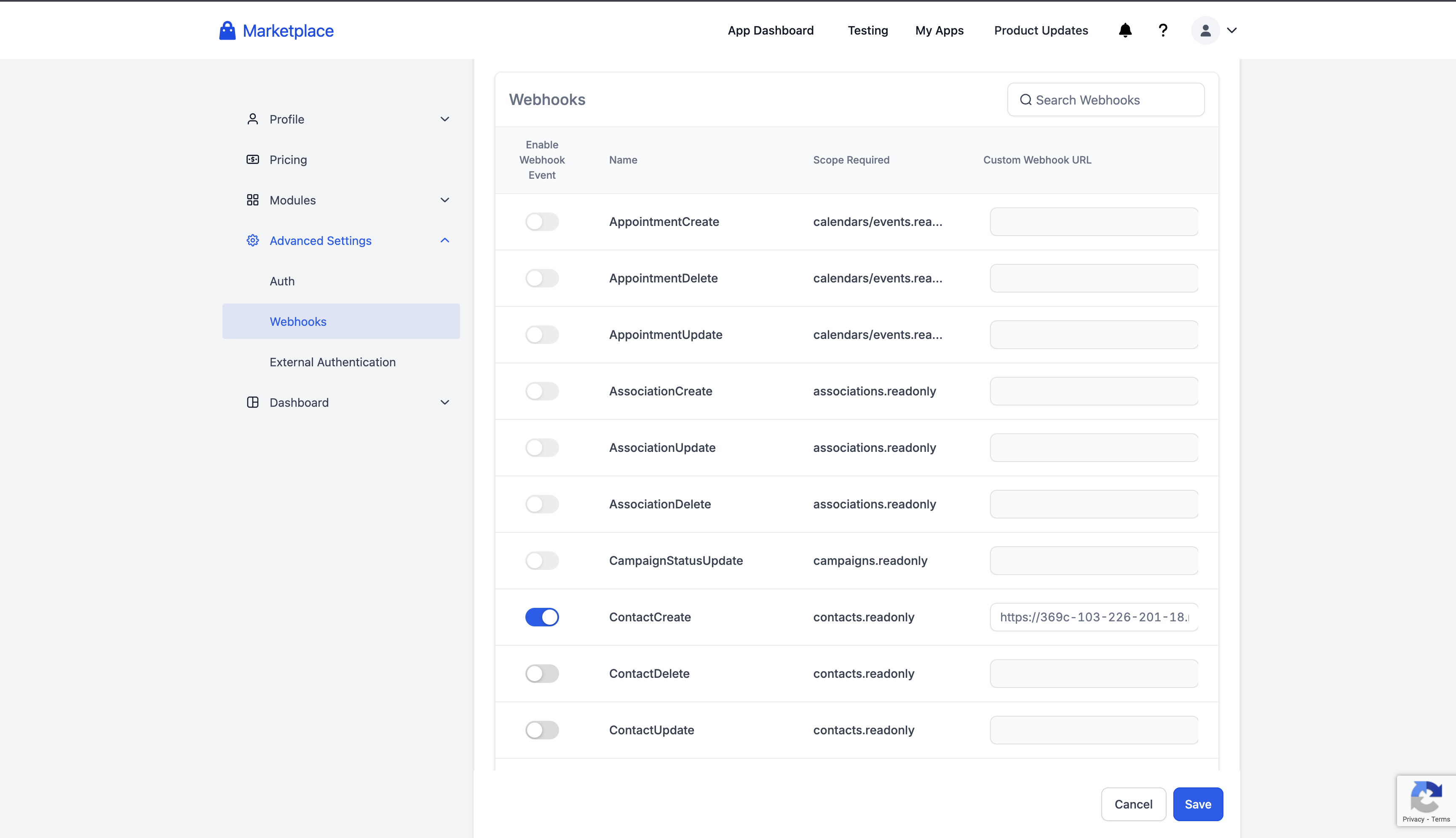
Task: Click the Pricing money icon in sidebar
Action: pyautogui.click(x=252, y=159)
